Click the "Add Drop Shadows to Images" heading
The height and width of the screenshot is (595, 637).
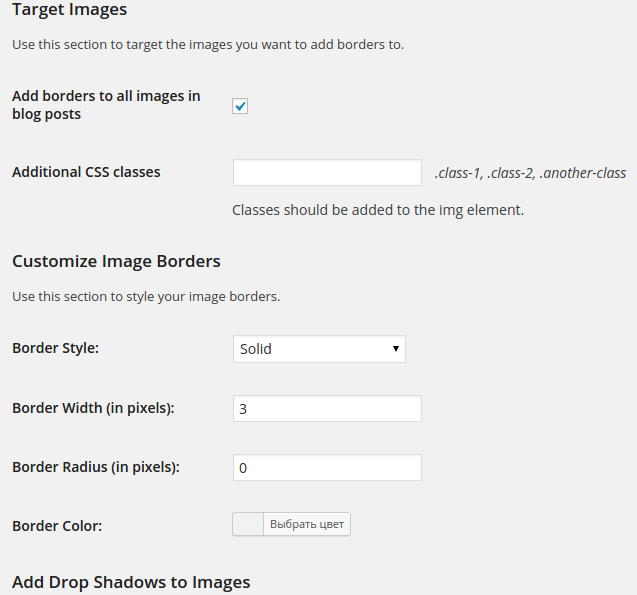coord(131,582)
